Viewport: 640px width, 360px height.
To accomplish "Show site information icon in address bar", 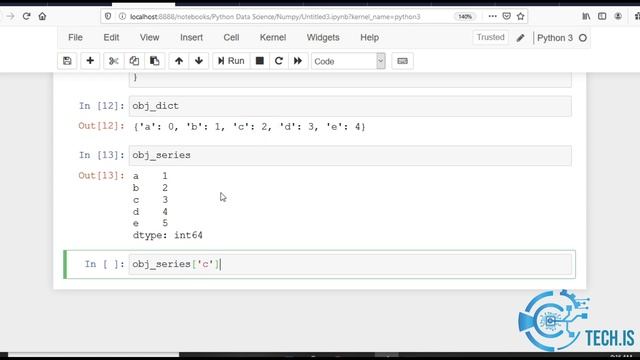I will [122, 16].
